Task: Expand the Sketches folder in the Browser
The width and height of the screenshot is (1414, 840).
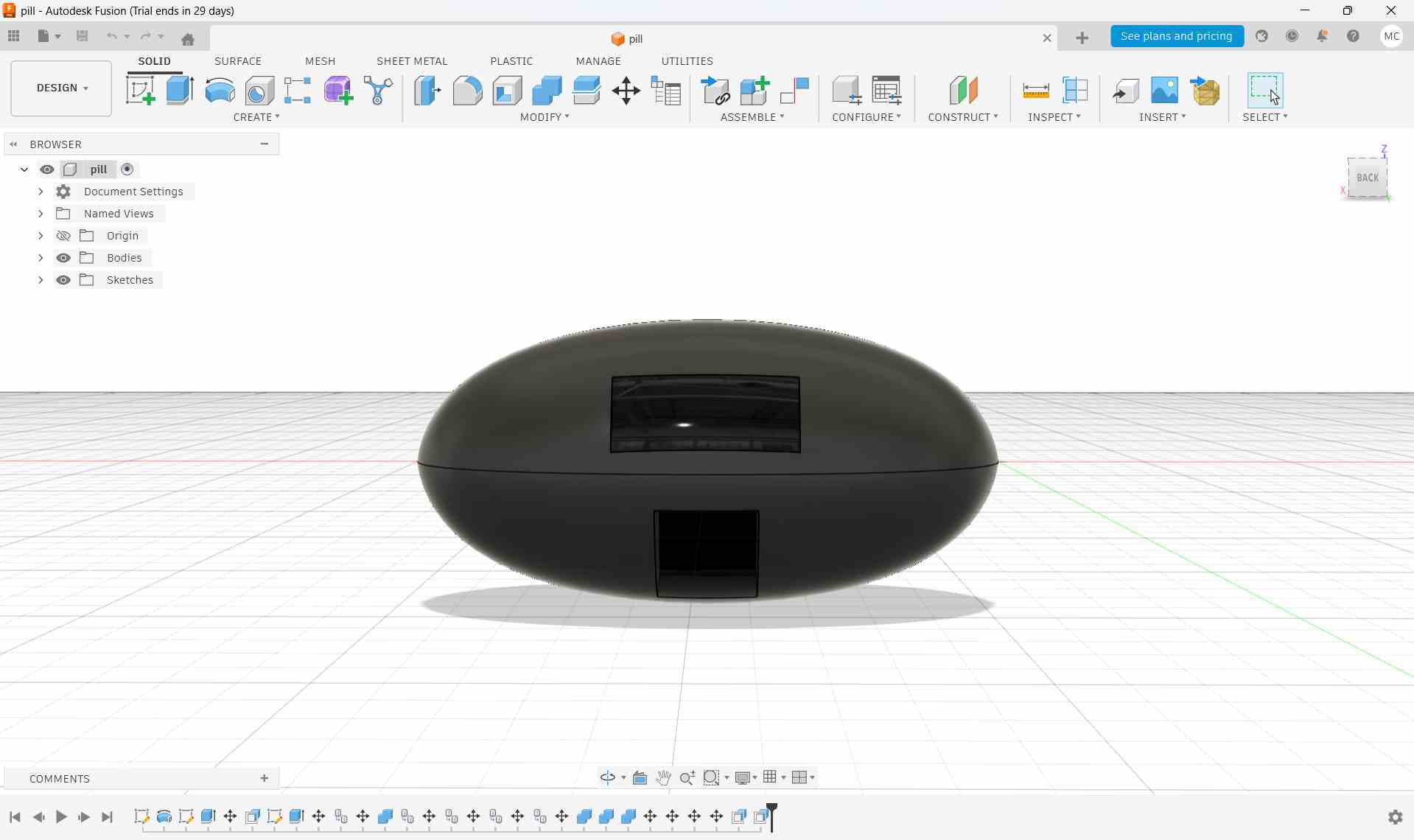Action: [41, 280]
